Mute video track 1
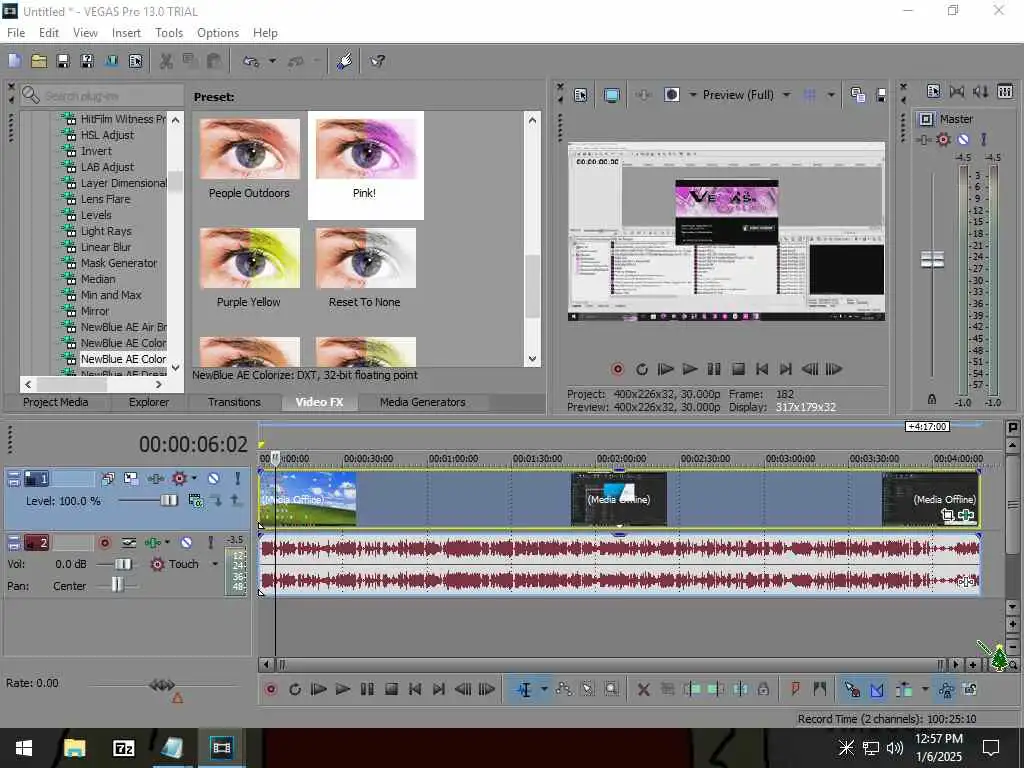The height and width of the screenshot is (768, 1024). (x=214, y=479)
